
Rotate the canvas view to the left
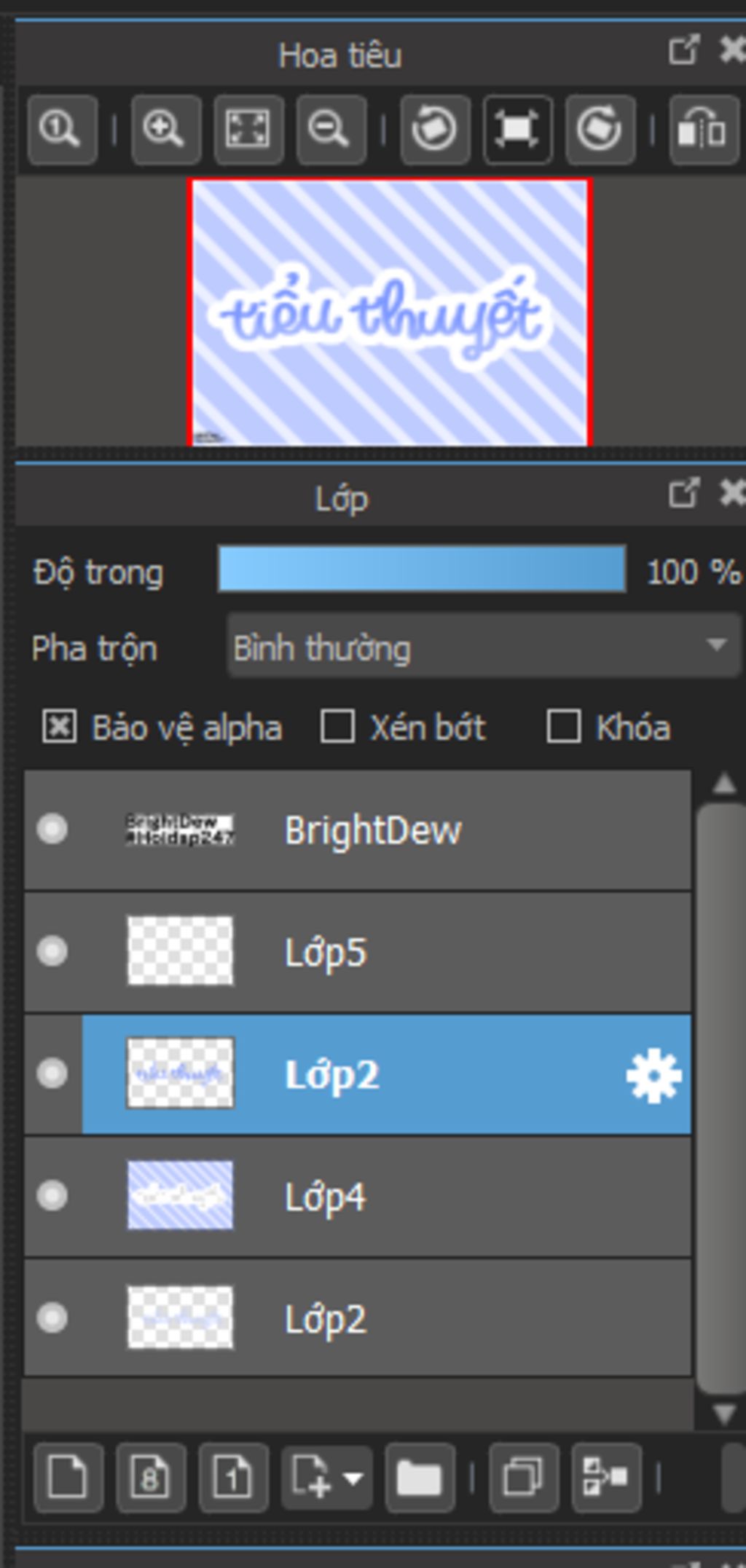click(x=435, y=130)
